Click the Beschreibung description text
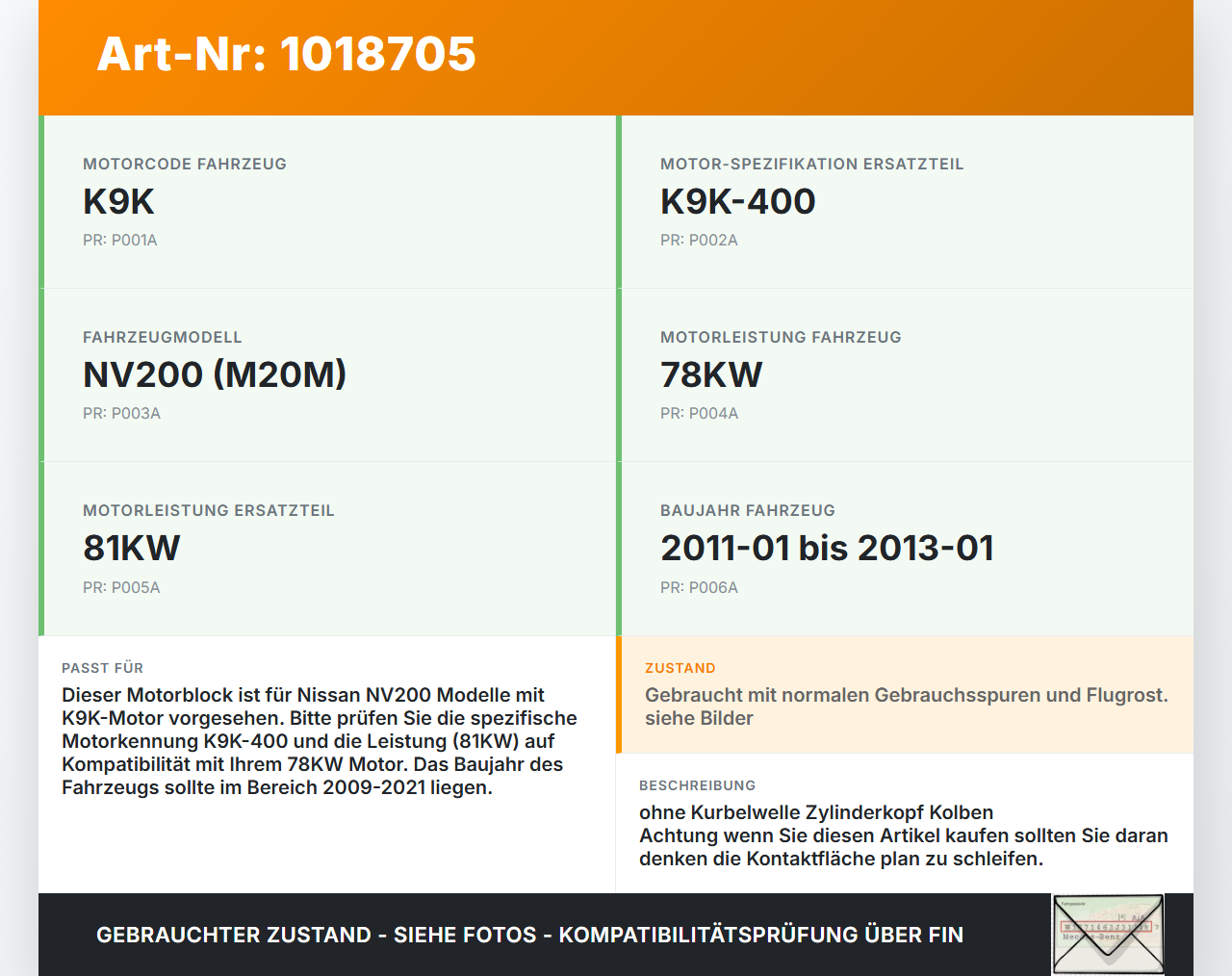 904,835
